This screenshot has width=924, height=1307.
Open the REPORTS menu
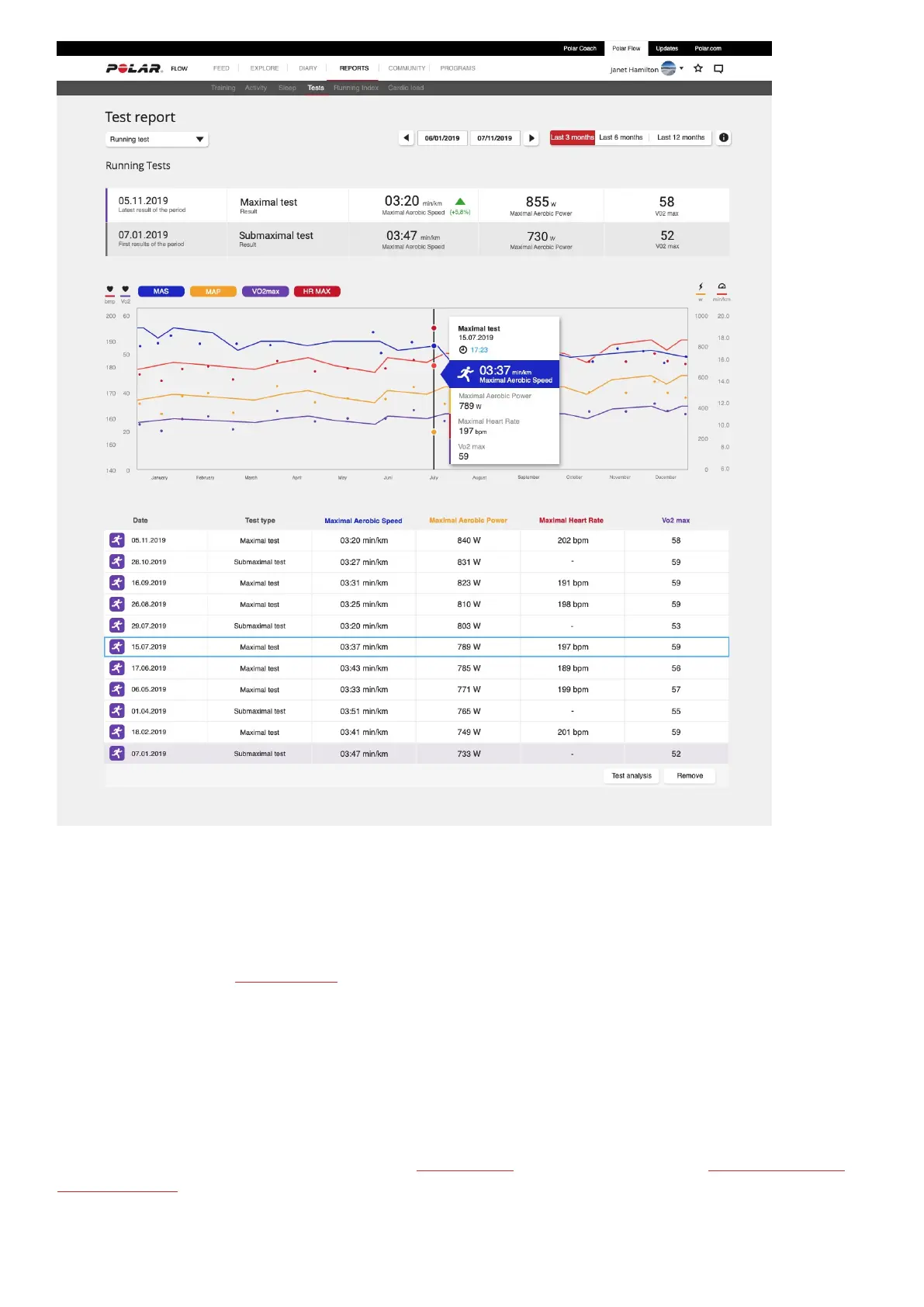(355, 68)
